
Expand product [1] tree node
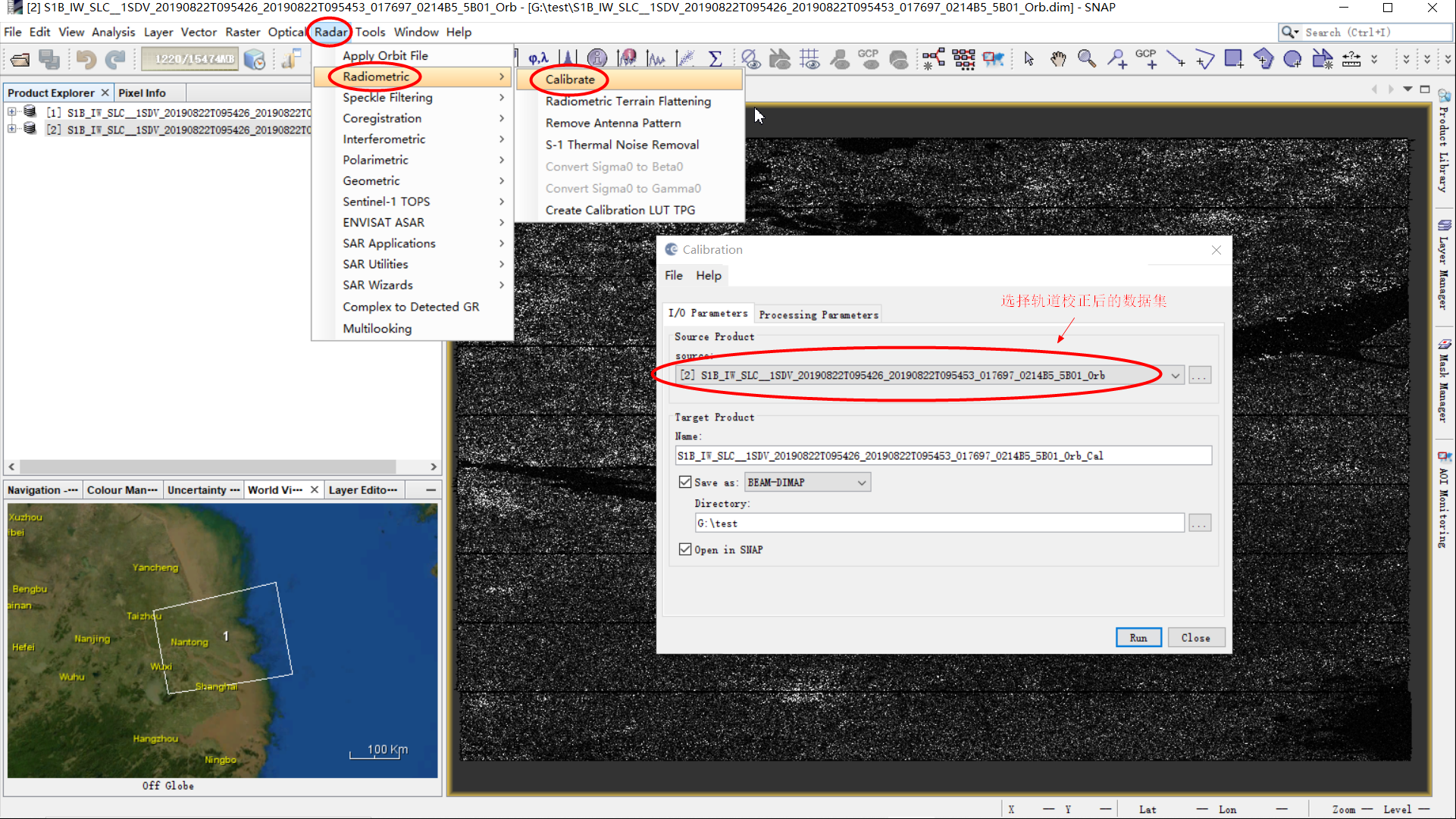pos(12,112)
